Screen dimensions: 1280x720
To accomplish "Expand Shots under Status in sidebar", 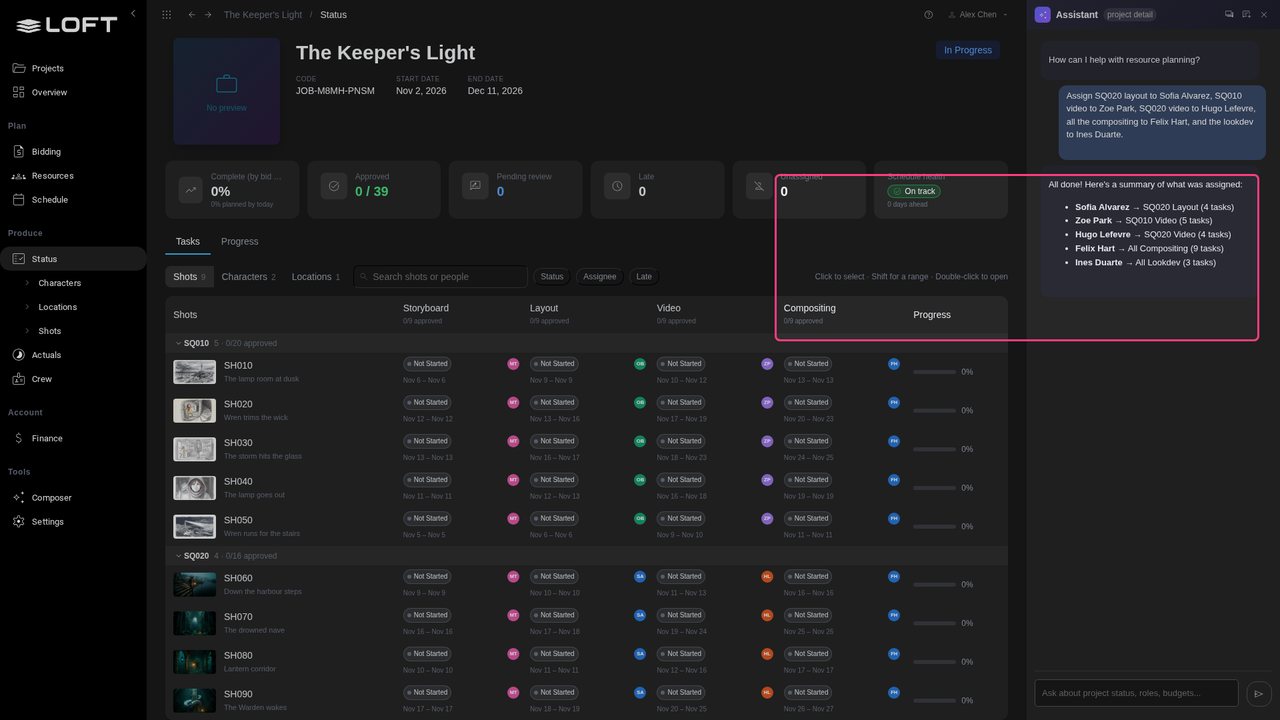I will click(28, 331).
